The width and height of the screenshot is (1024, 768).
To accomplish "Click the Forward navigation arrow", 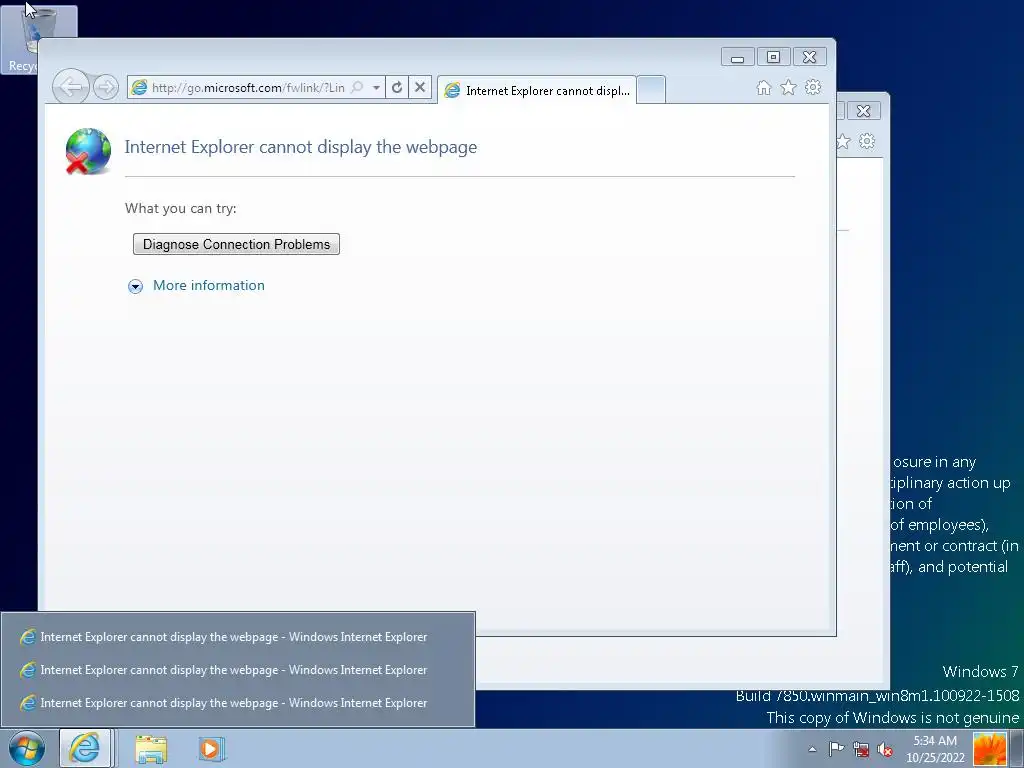I will (106, 87).
